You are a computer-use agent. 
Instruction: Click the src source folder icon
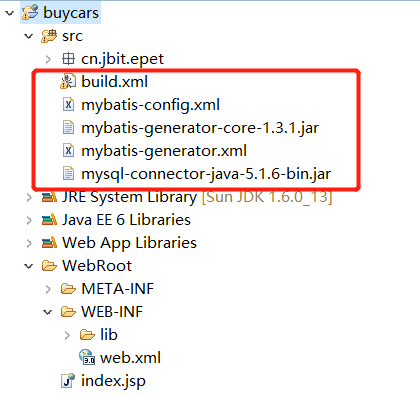(x=49, y=36)
